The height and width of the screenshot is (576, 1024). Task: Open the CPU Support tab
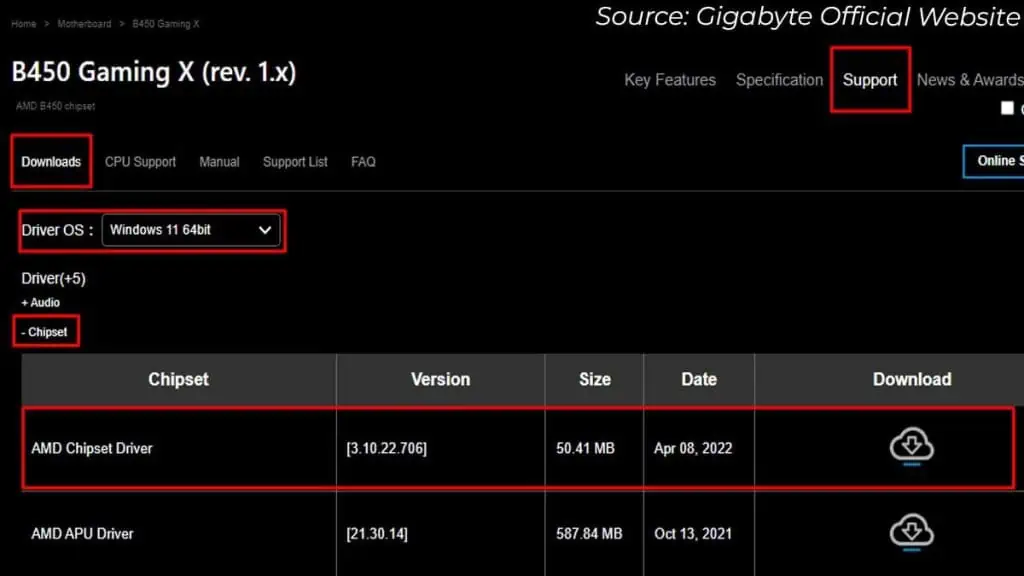(140, 162)
